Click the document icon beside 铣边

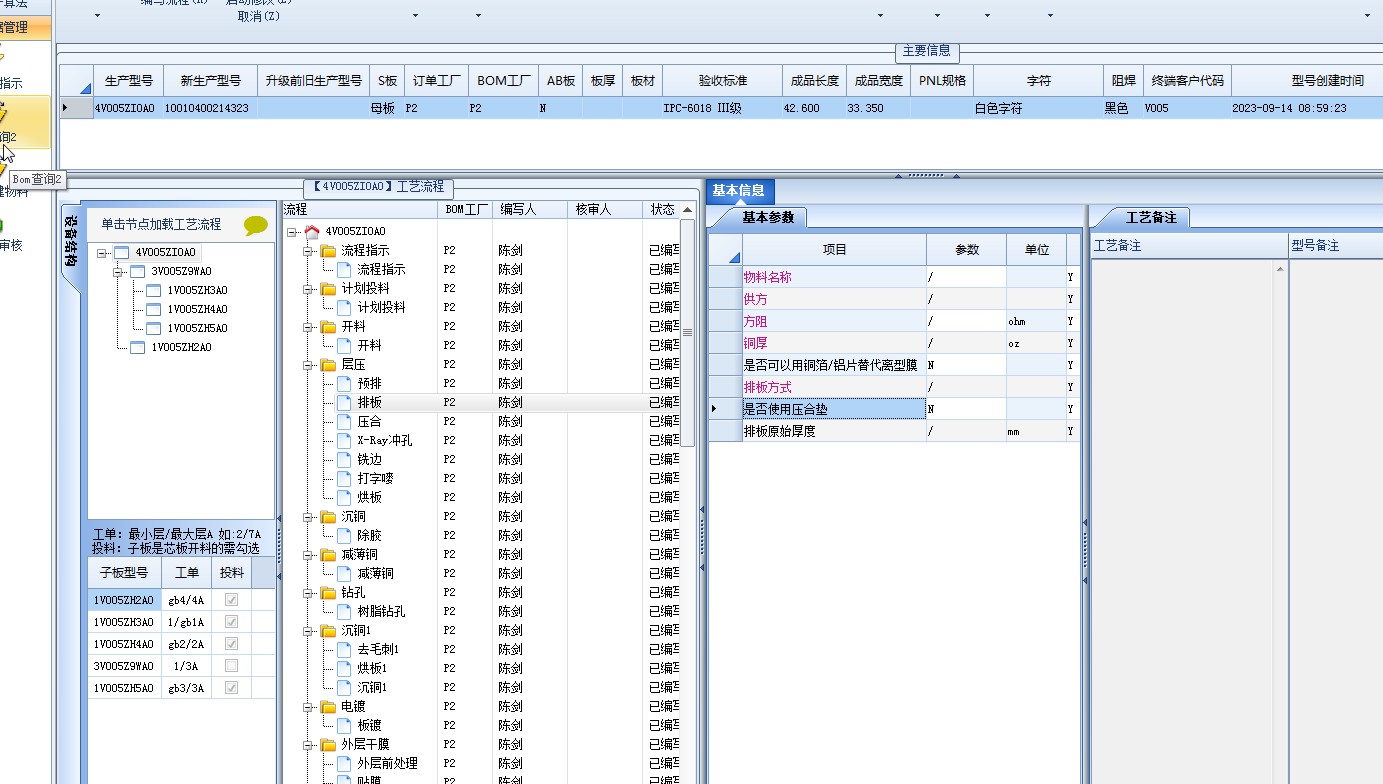[x=344, y=459]
